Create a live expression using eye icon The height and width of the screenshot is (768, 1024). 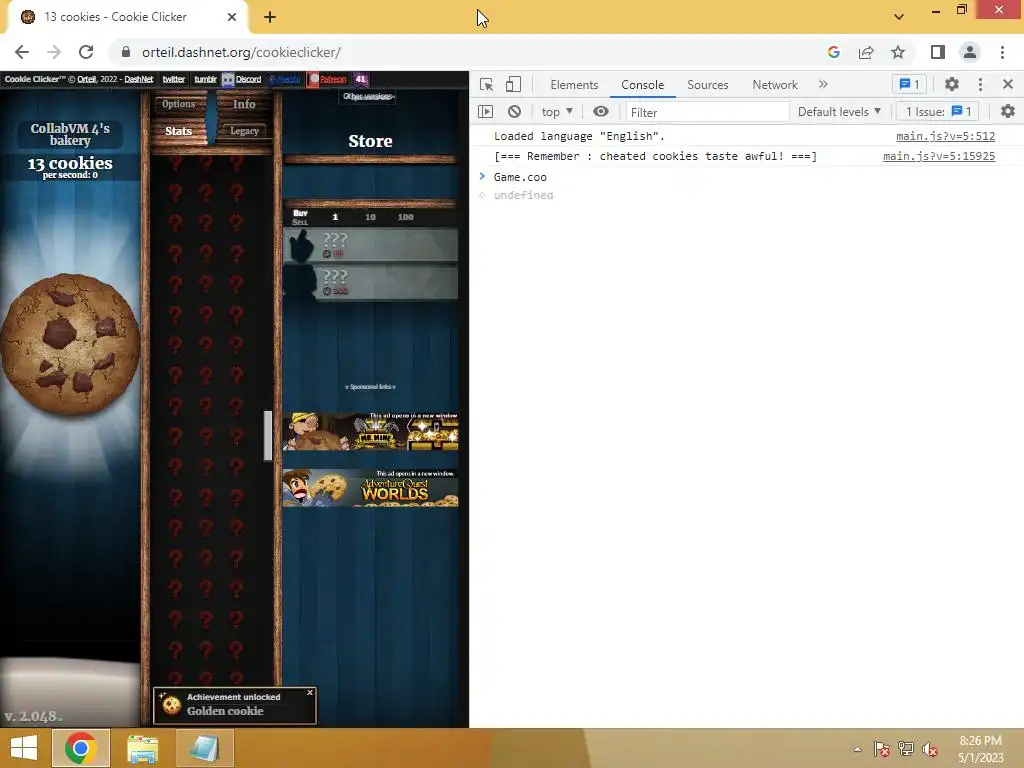click(600, 112)
